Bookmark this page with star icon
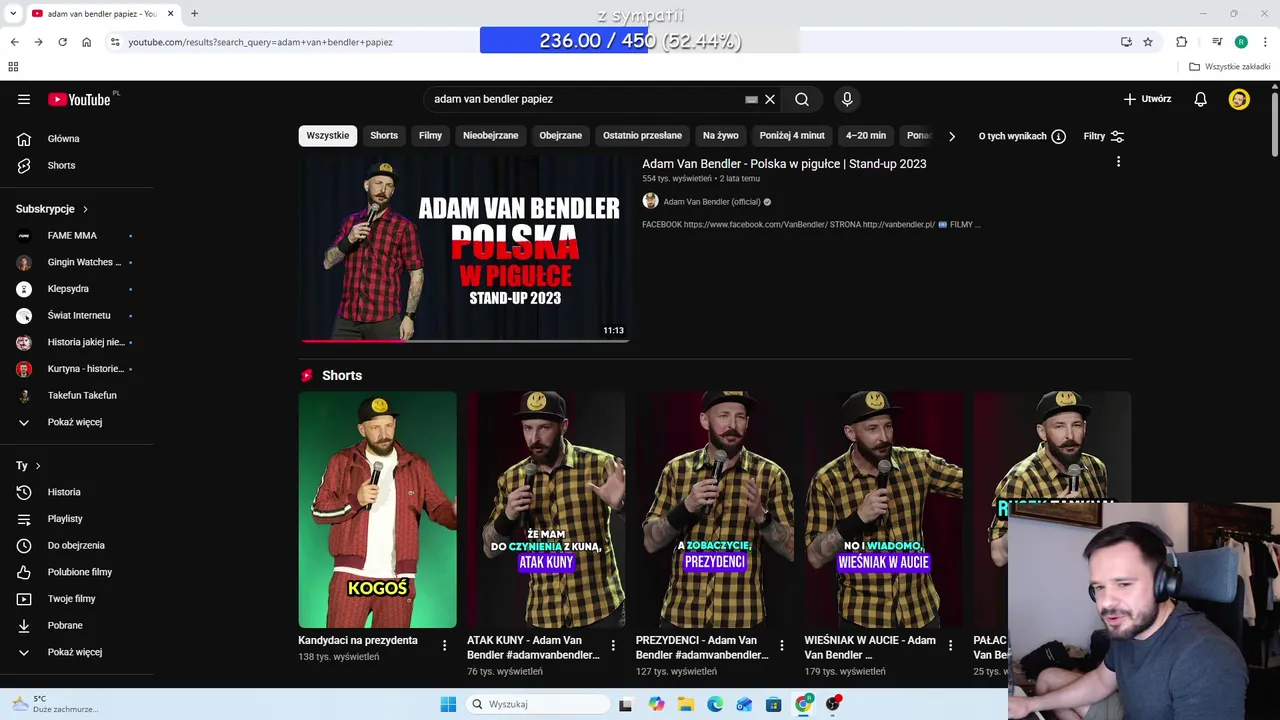Screen dimensions: 1280x720 coord(1148,42)
